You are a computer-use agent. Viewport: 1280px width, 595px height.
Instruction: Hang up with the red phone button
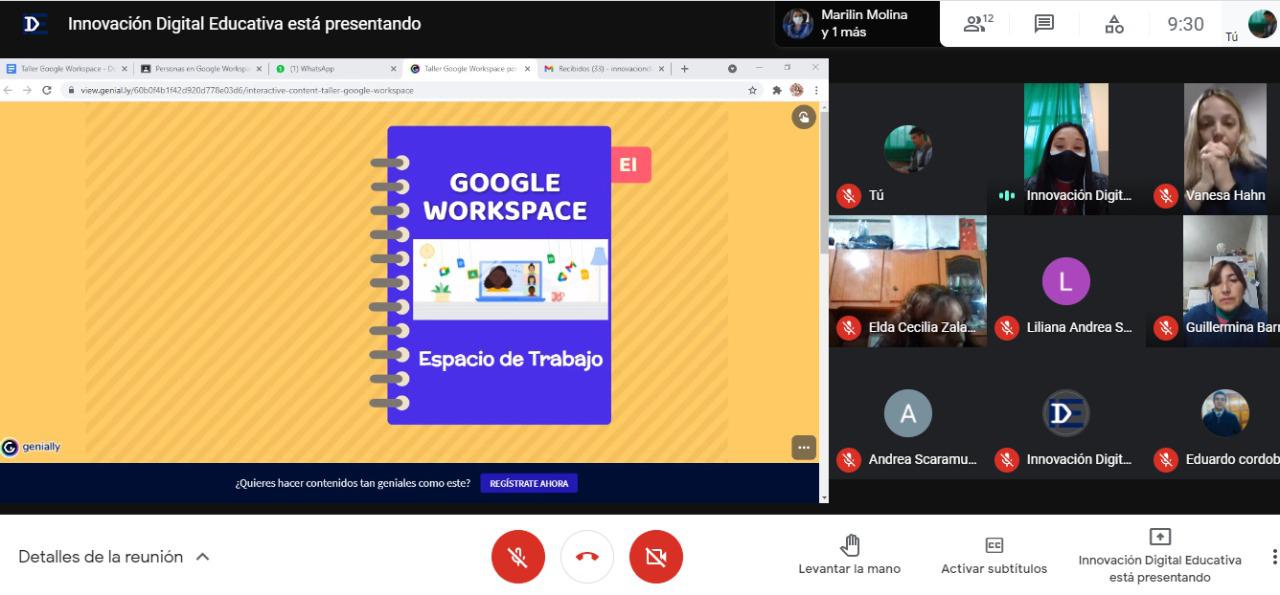[587, 556]
